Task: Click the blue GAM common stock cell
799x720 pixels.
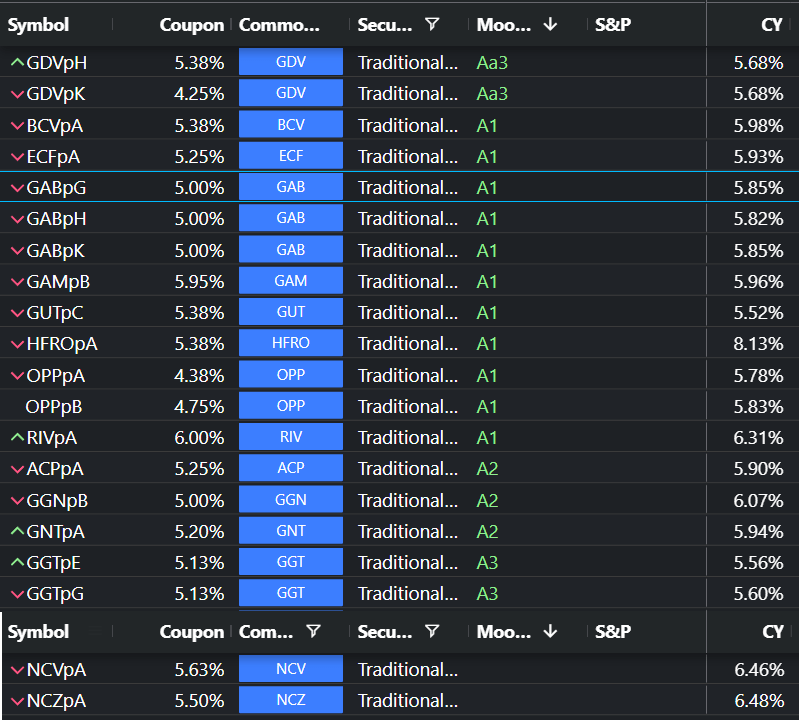Action: 291,280
